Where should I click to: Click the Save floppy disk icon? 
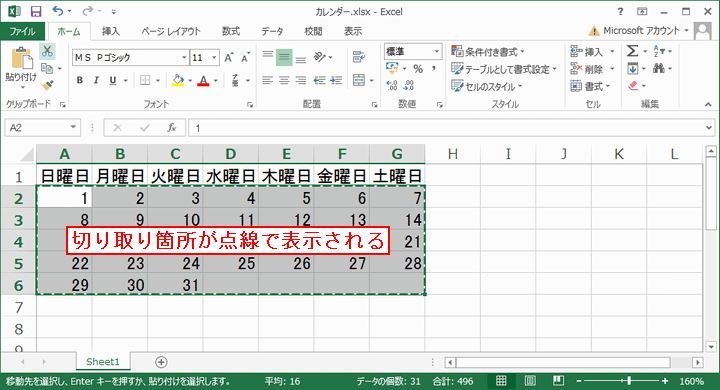click(35, 11)
